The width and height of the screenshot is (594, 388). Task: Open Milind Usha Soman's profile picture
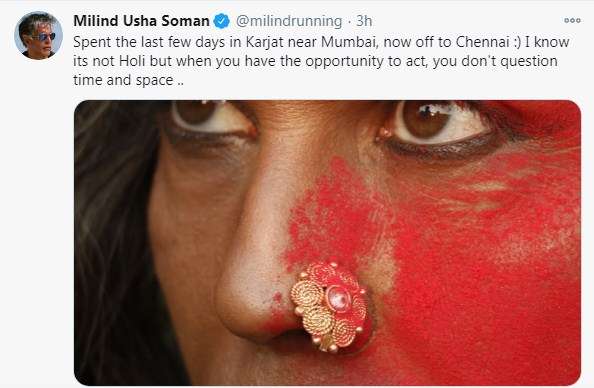pos(38,35)
